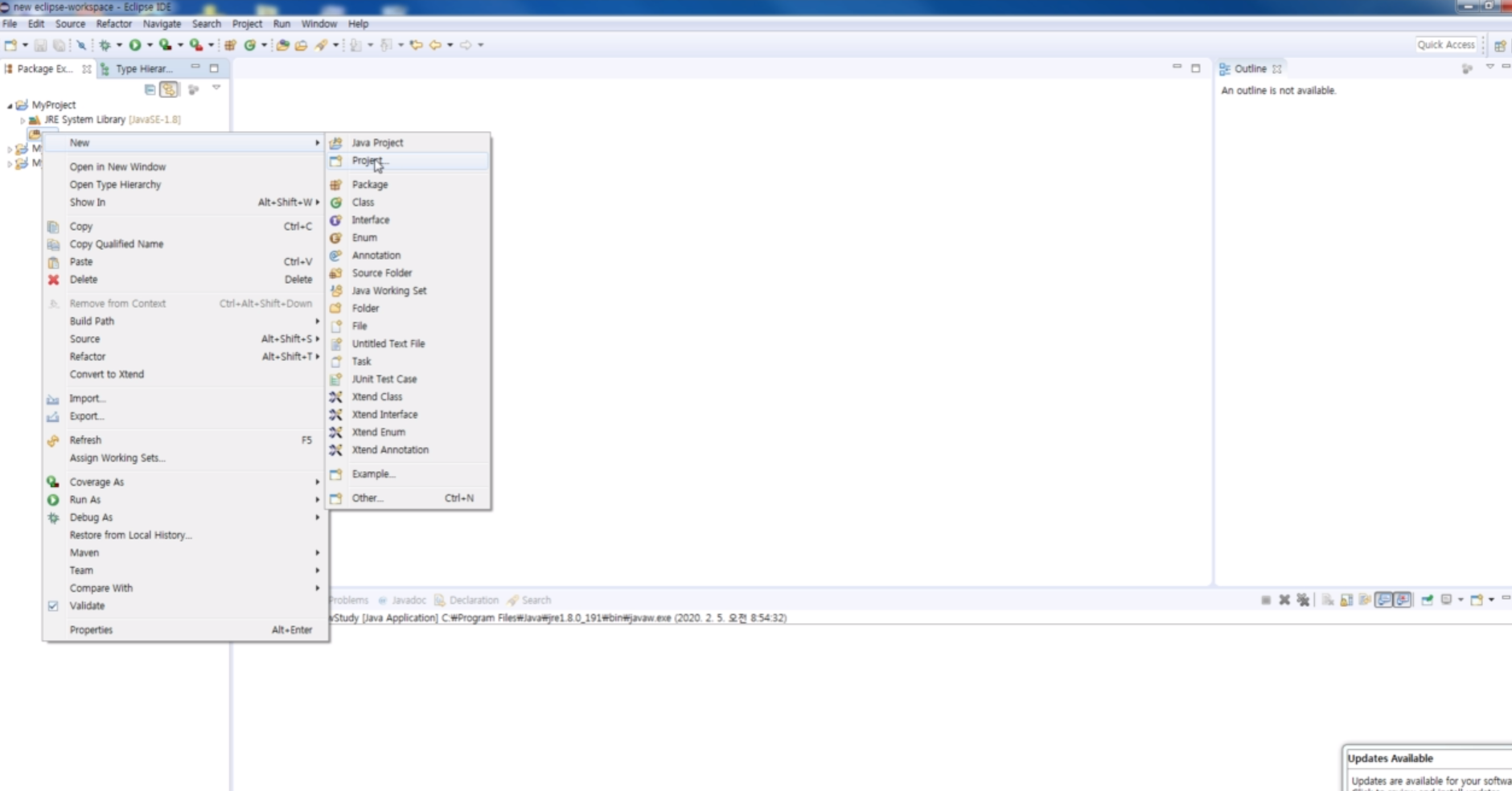This screenshot has height=791, width=1512.
Task: Click the New Java Class toolbar icon
Action: [250, 45]
